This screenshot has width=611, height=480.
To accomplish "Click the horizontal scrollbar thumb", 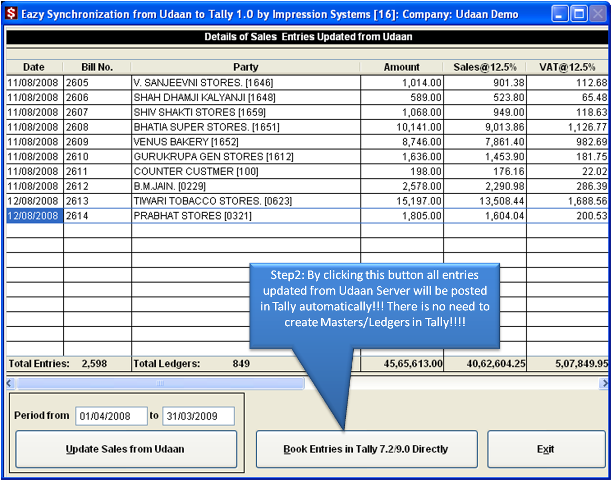I will tap(160, 383).
